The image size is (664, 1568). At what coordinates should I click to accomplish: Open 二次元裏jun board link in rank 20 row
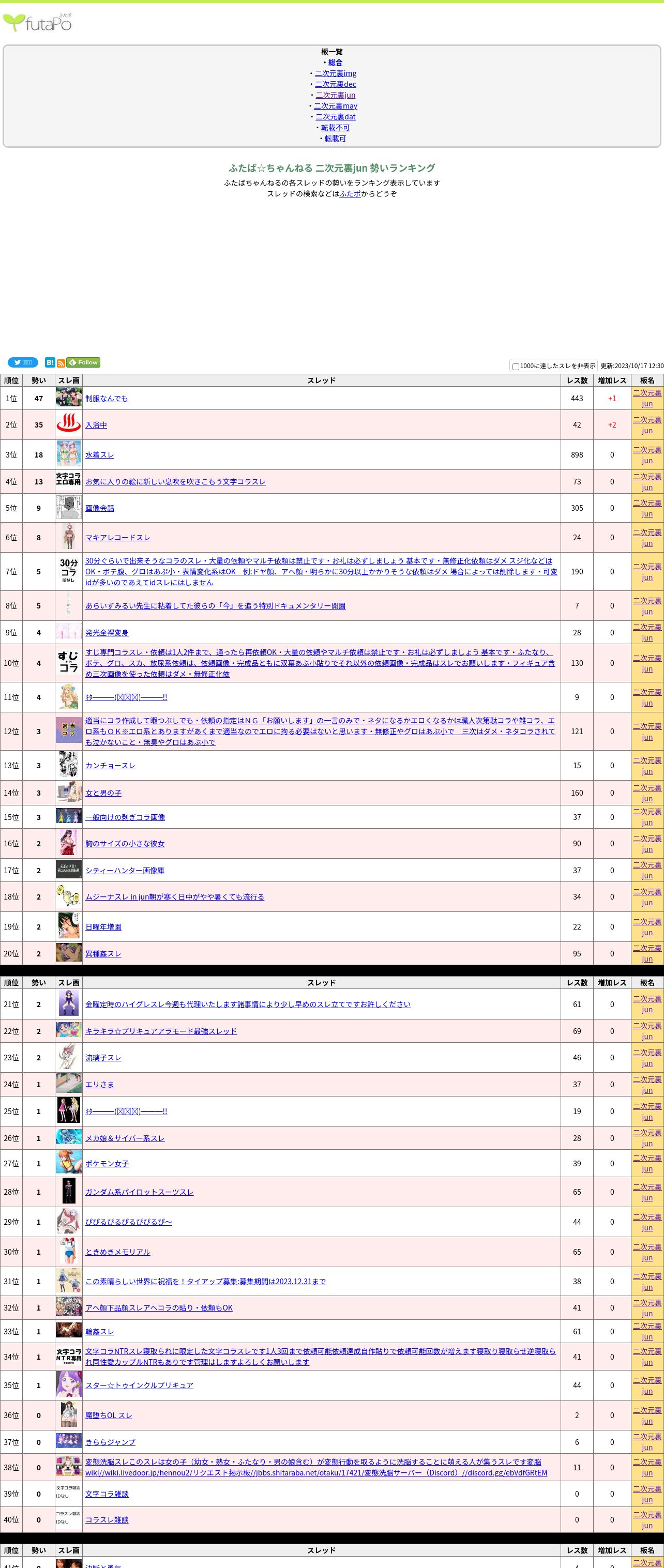(x=647, y=953)
